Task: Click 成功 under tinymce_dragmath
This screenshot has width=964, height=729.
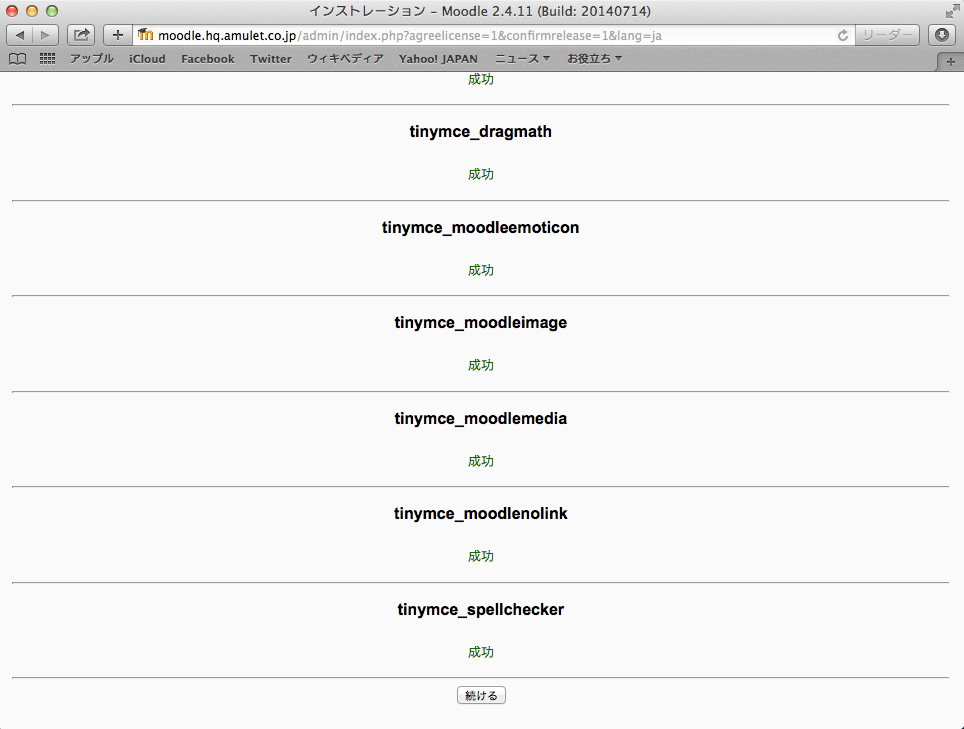Action: [481, 175]
